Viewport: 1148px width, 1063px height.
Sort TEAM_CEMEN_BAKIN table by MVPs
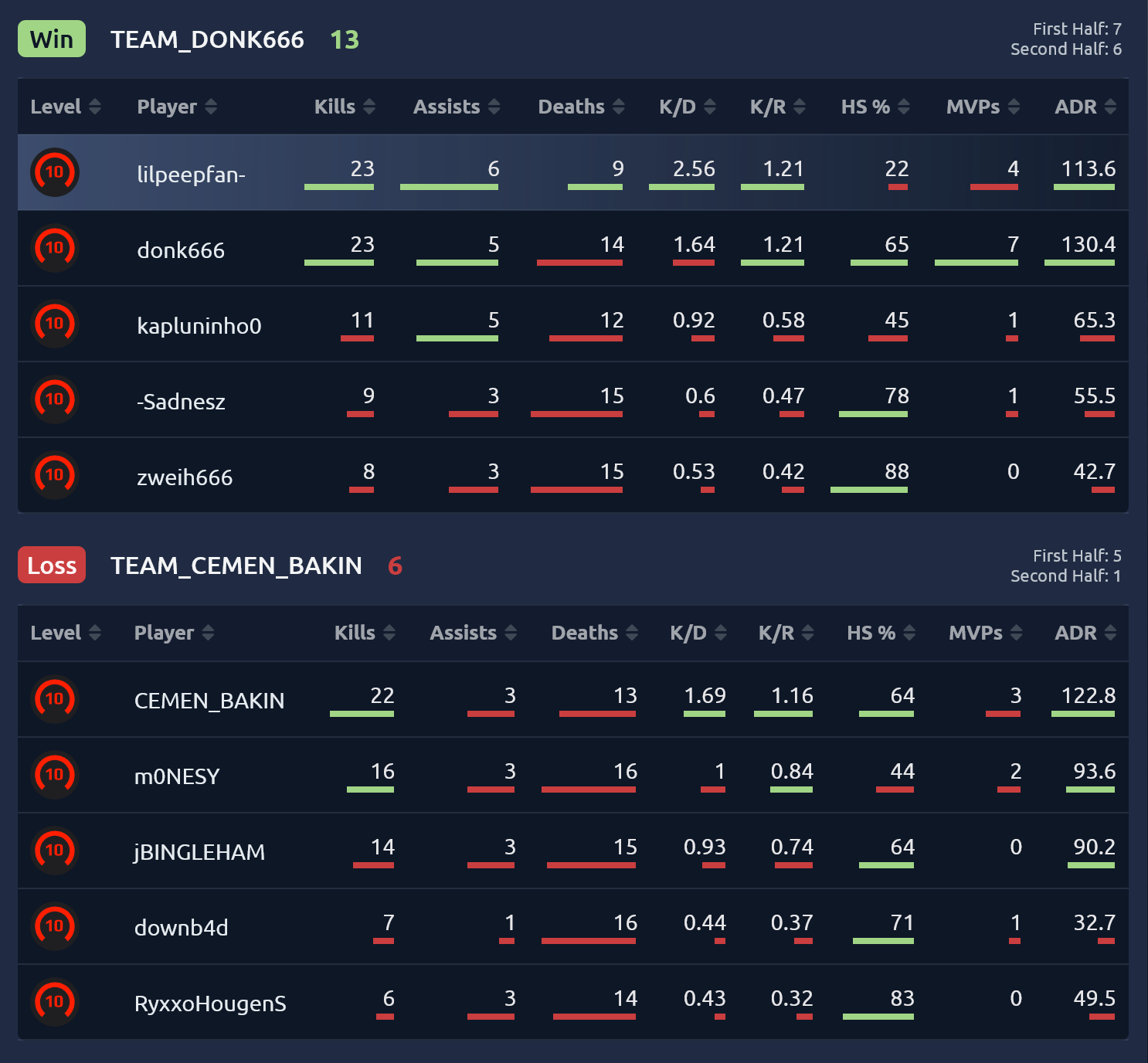[x=986, y=633]
